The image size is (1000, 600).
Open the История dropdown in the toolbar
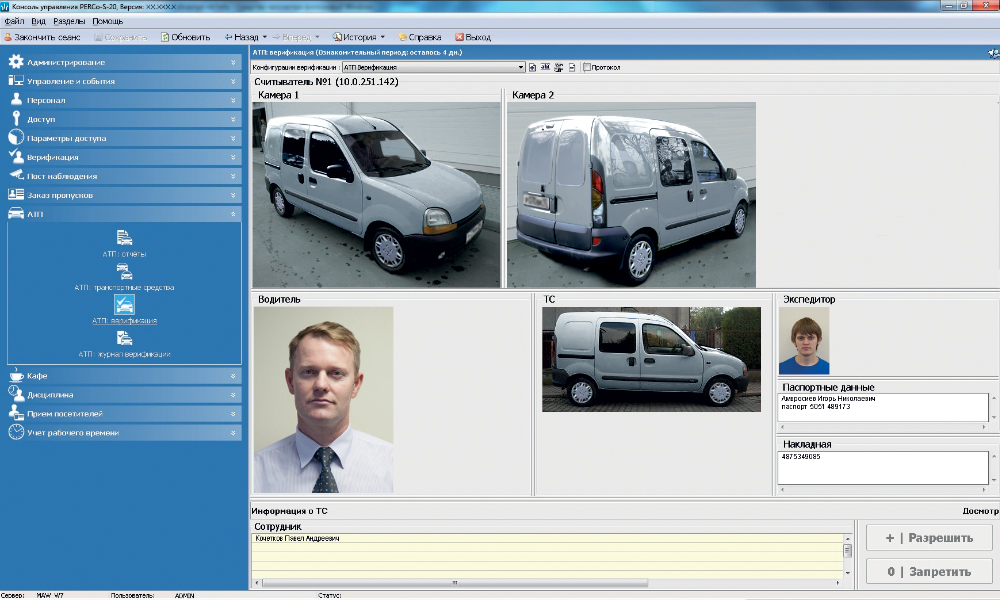(x=358, y=37)
